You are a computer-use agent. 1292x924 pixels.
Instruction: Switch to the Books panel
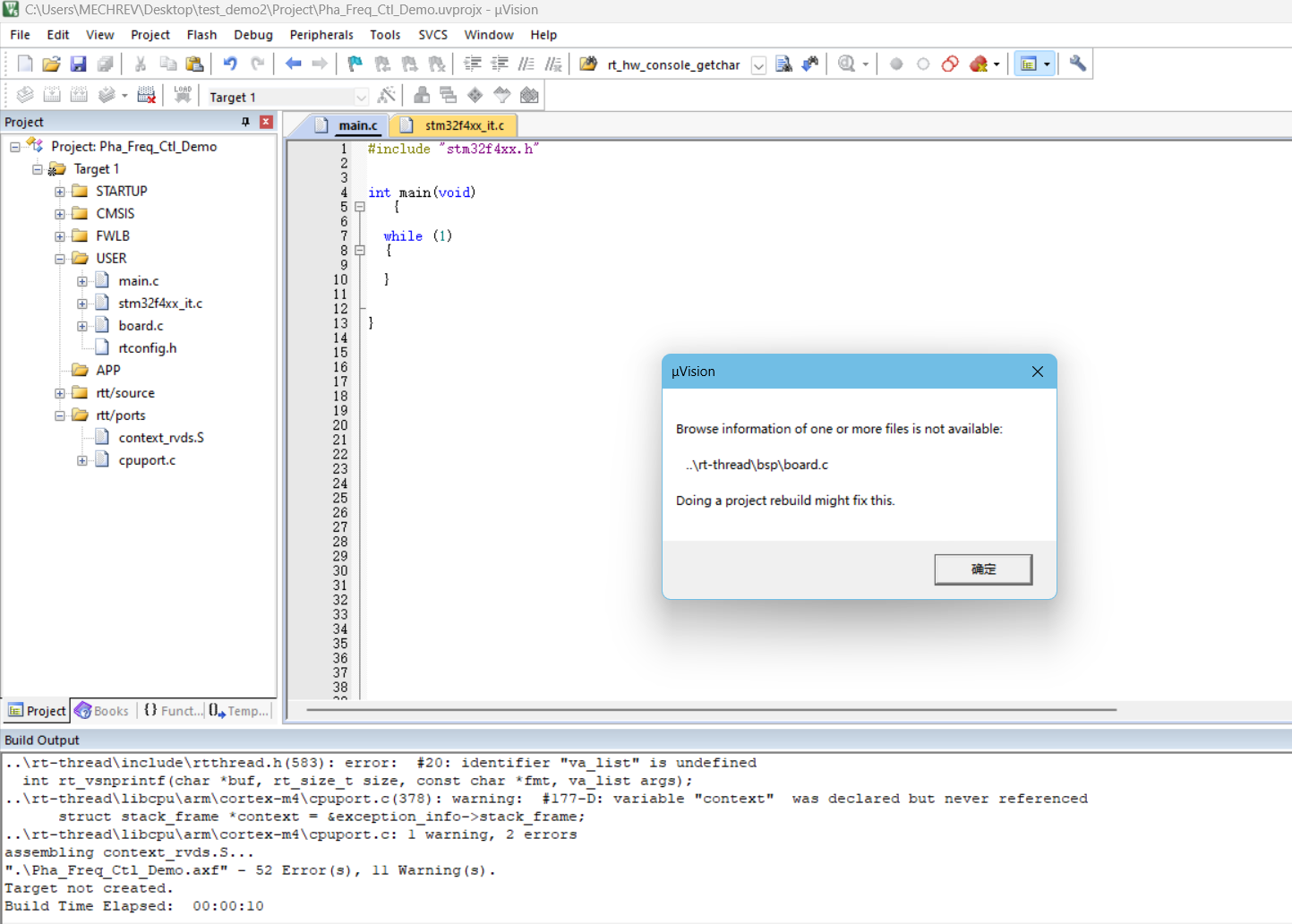click(102, 710)
